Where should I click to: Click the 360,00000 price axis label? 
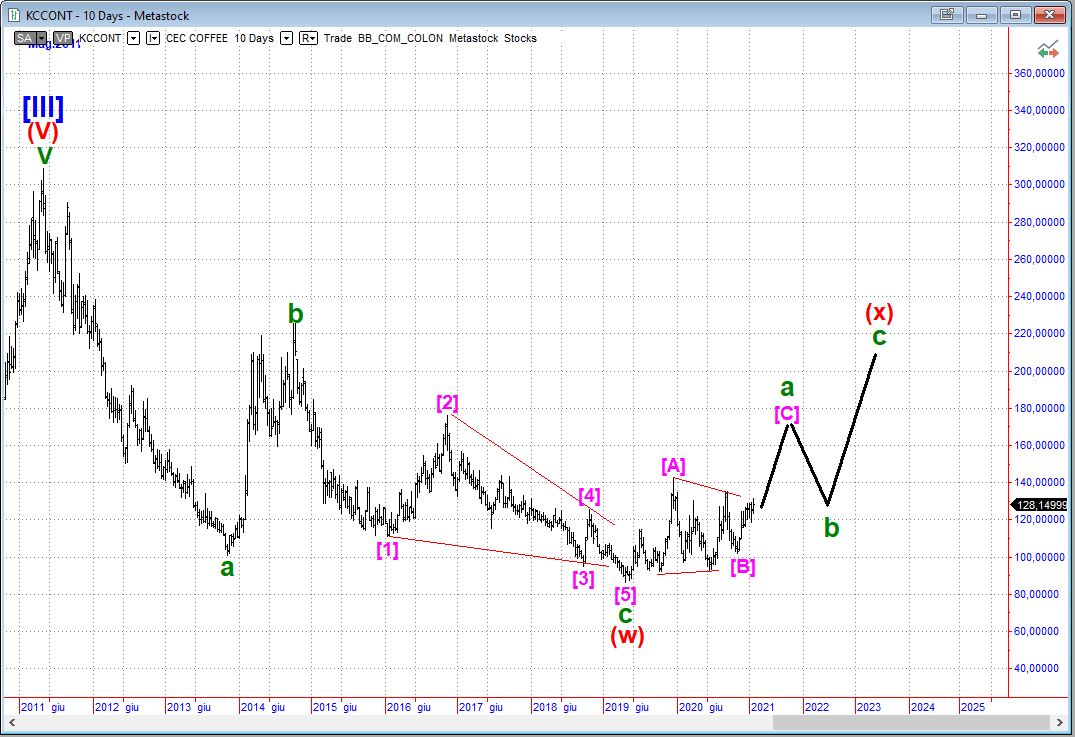pyautogui.click(x=1039, y=73)
